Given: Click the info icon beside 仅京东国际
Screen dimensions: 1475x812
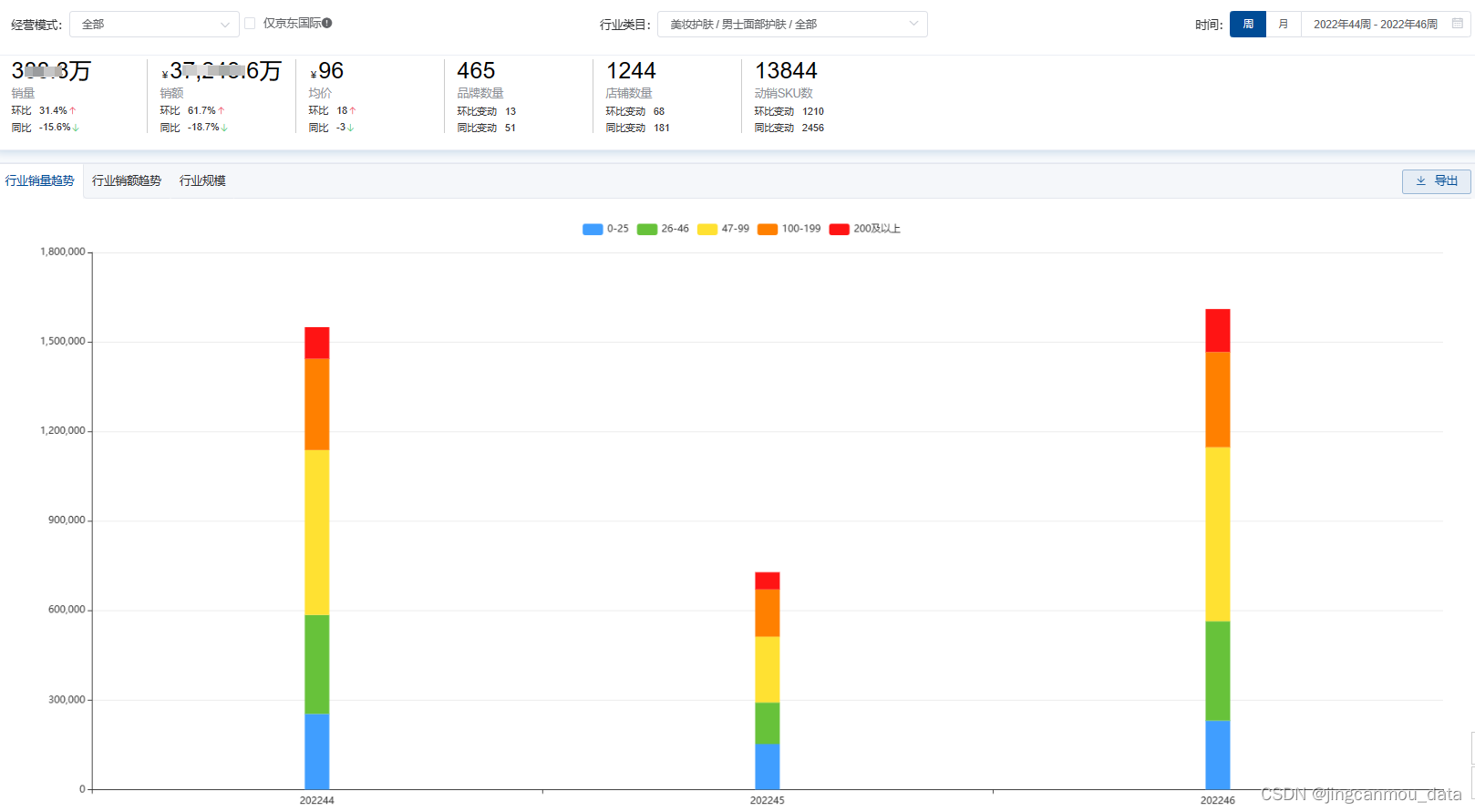Looking at the screenshot, I should [x=327, y=24].
